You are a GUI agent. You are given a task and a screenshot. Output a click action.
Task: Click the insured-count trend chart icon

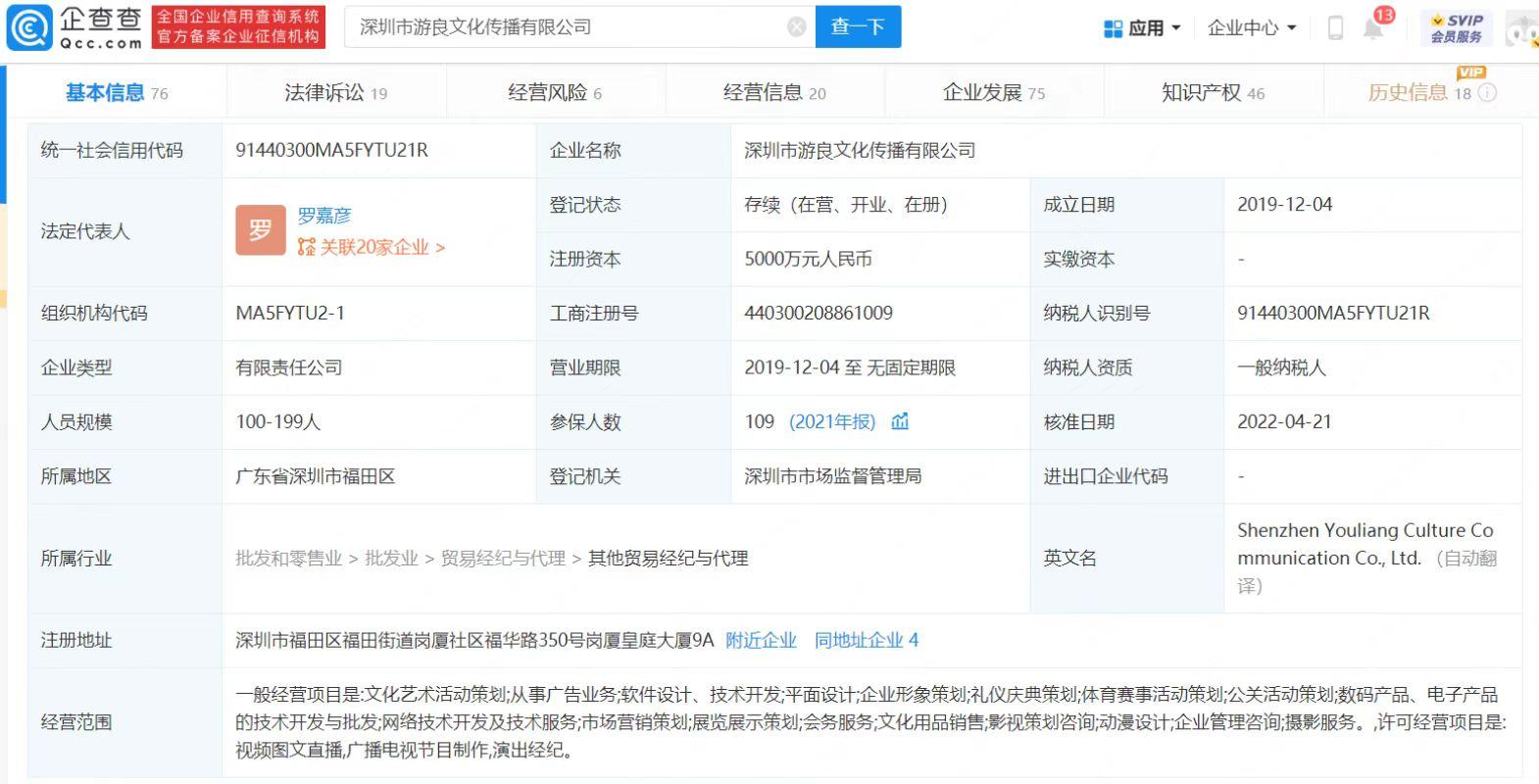click(x=900, y=421)
